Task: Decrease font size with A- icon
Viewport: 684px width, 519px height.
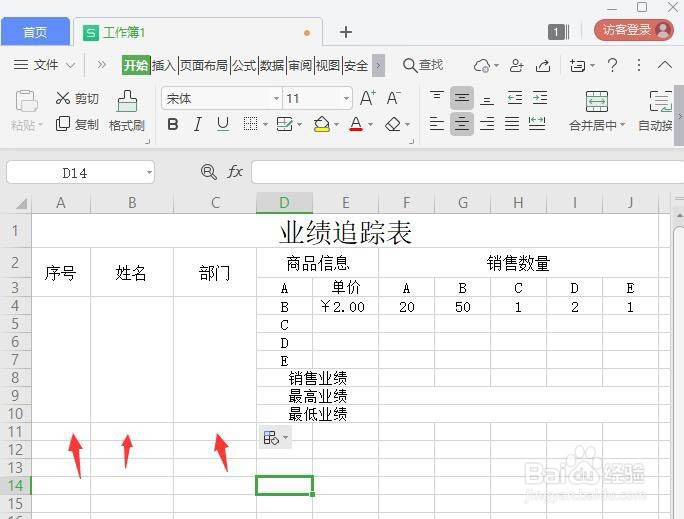Action: tap(394, 98)
